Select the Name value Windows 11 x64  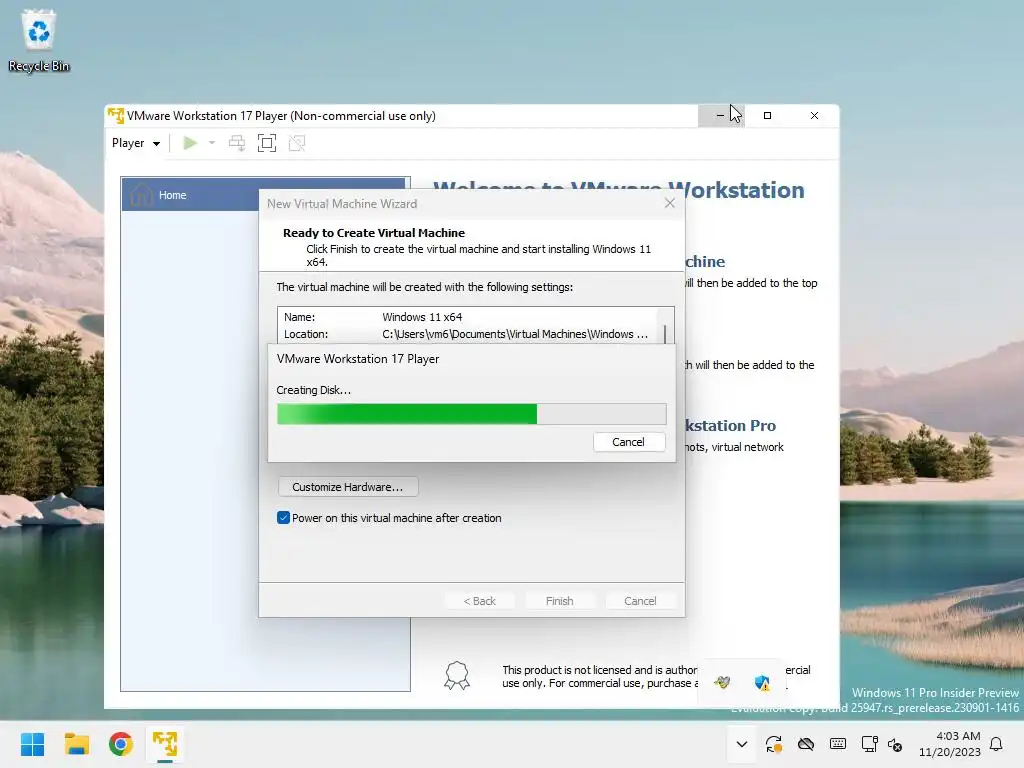click(x=422, y=317)
